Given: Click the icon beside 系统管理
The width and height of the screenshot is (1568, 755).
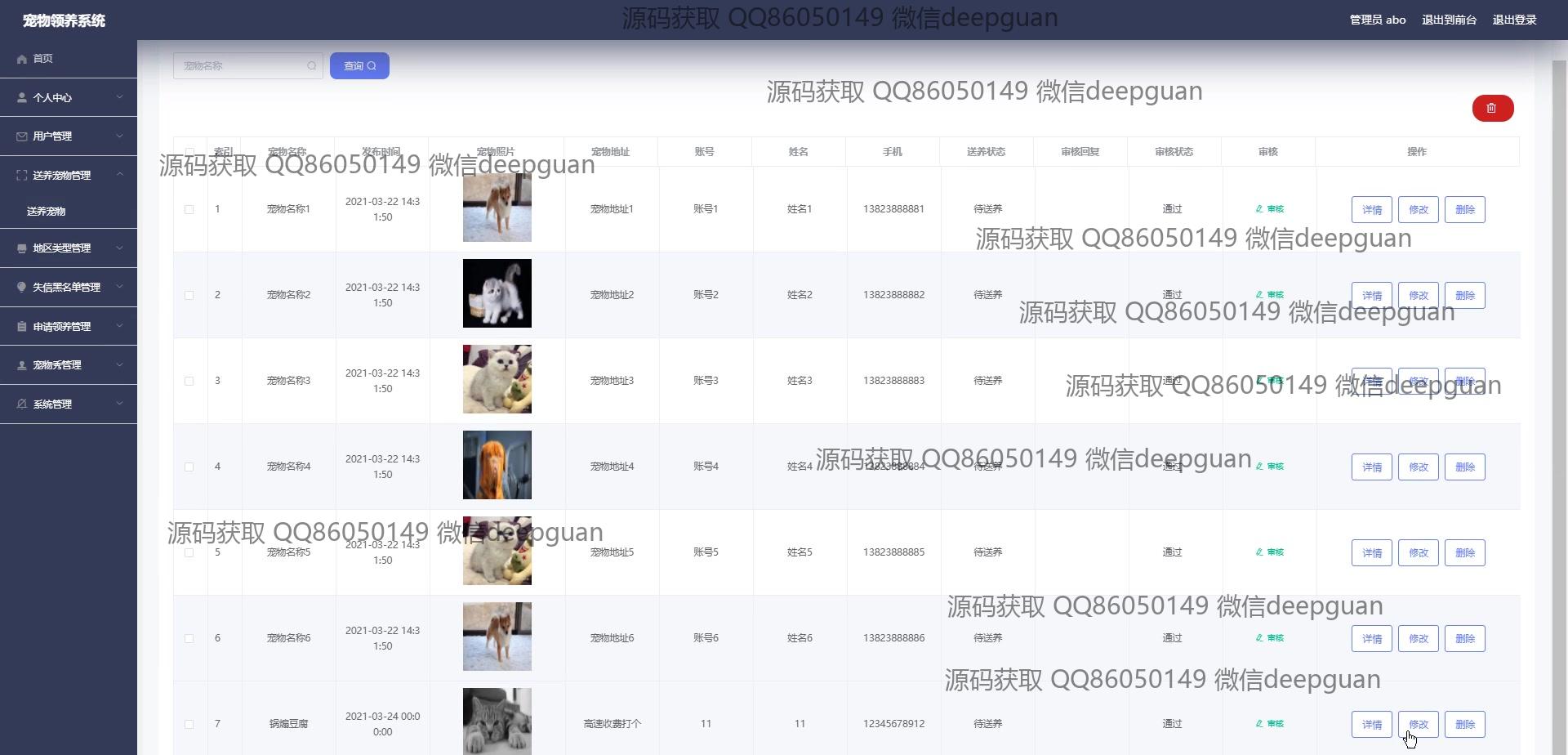Looking at the screenshot, I should coord(22,404).
